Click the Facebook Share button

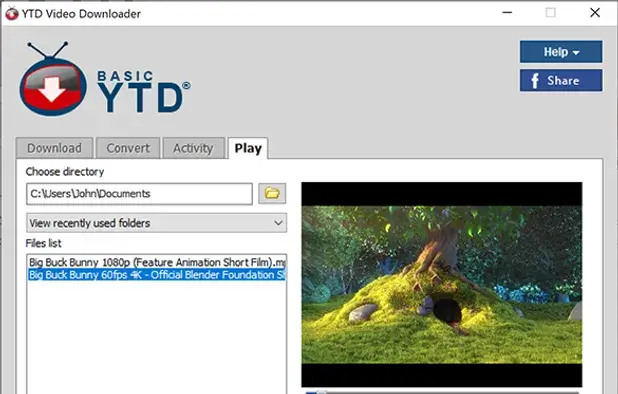(x=561, y=80)
